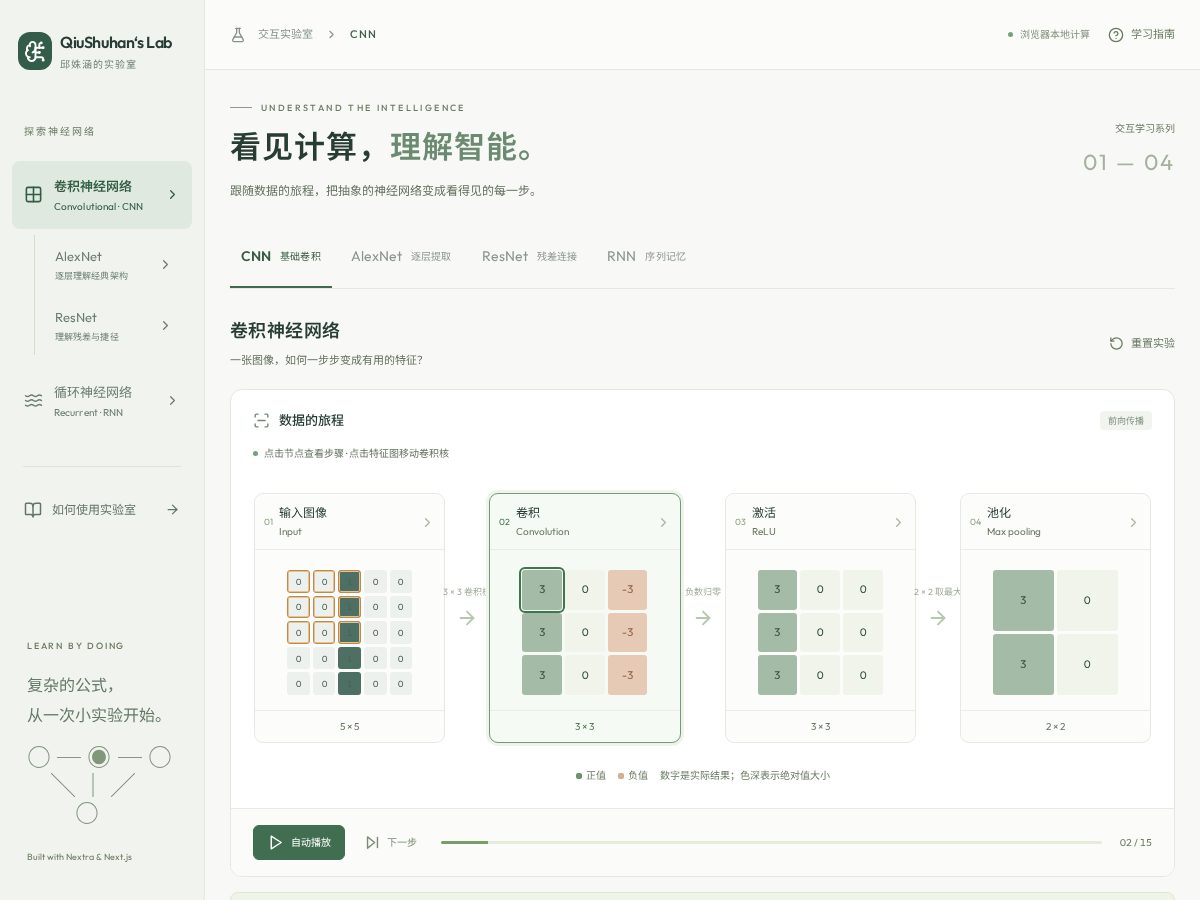Viewport: 1200px width, 900px height.
Task: Click the top-right convolution cell -3
Action: click(x=627, y=590)
